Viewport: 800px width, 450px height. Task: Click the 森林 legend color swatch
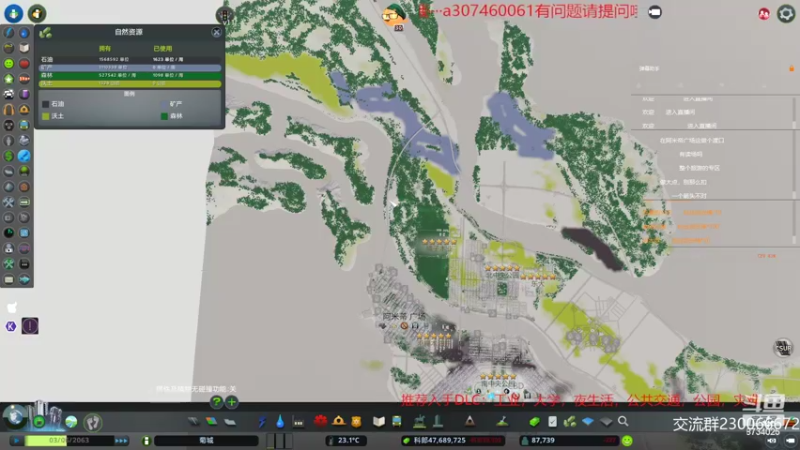click(164, 116)
